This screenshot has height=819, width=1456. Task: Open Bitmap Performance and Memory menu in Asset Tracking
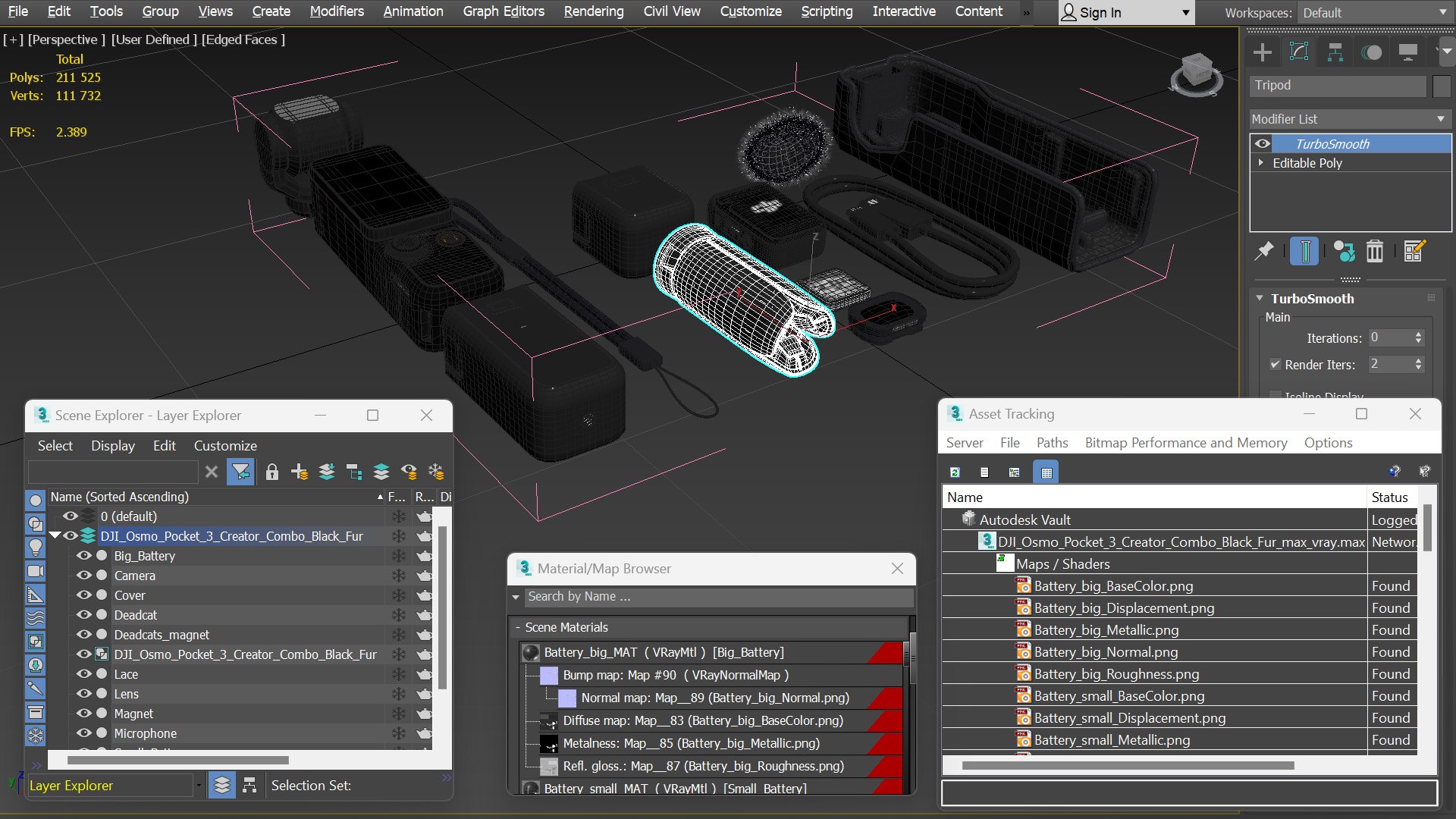pos(1186,443)
